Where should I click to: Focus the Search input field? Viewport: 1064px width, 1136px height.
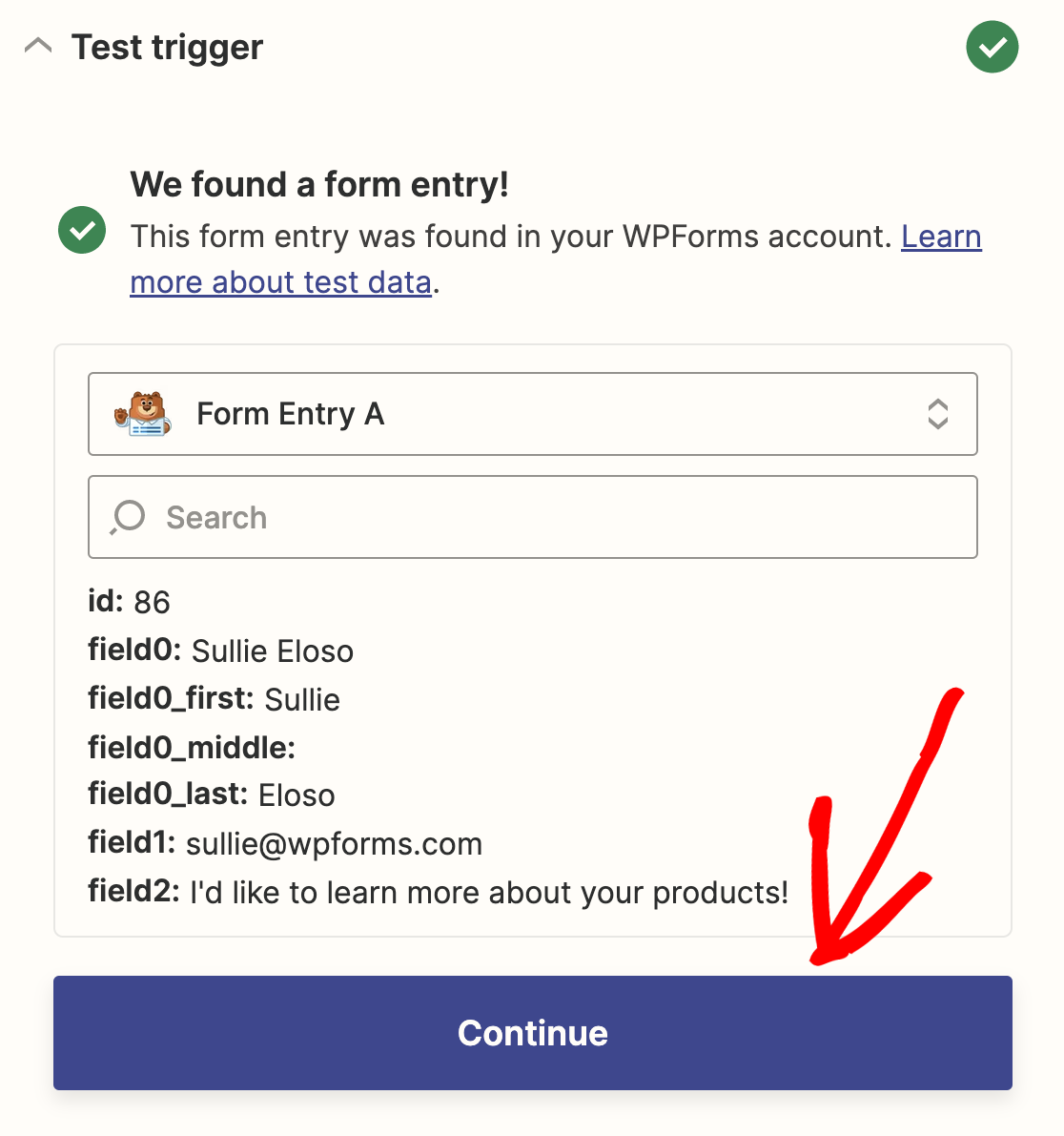tap(532, 517)
